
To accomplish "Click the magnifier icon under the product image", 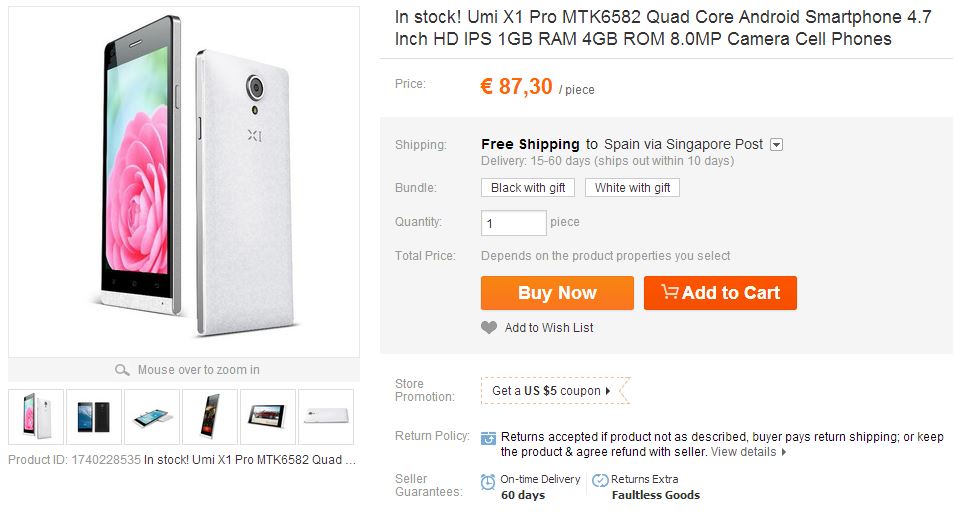I will point(123,370).
